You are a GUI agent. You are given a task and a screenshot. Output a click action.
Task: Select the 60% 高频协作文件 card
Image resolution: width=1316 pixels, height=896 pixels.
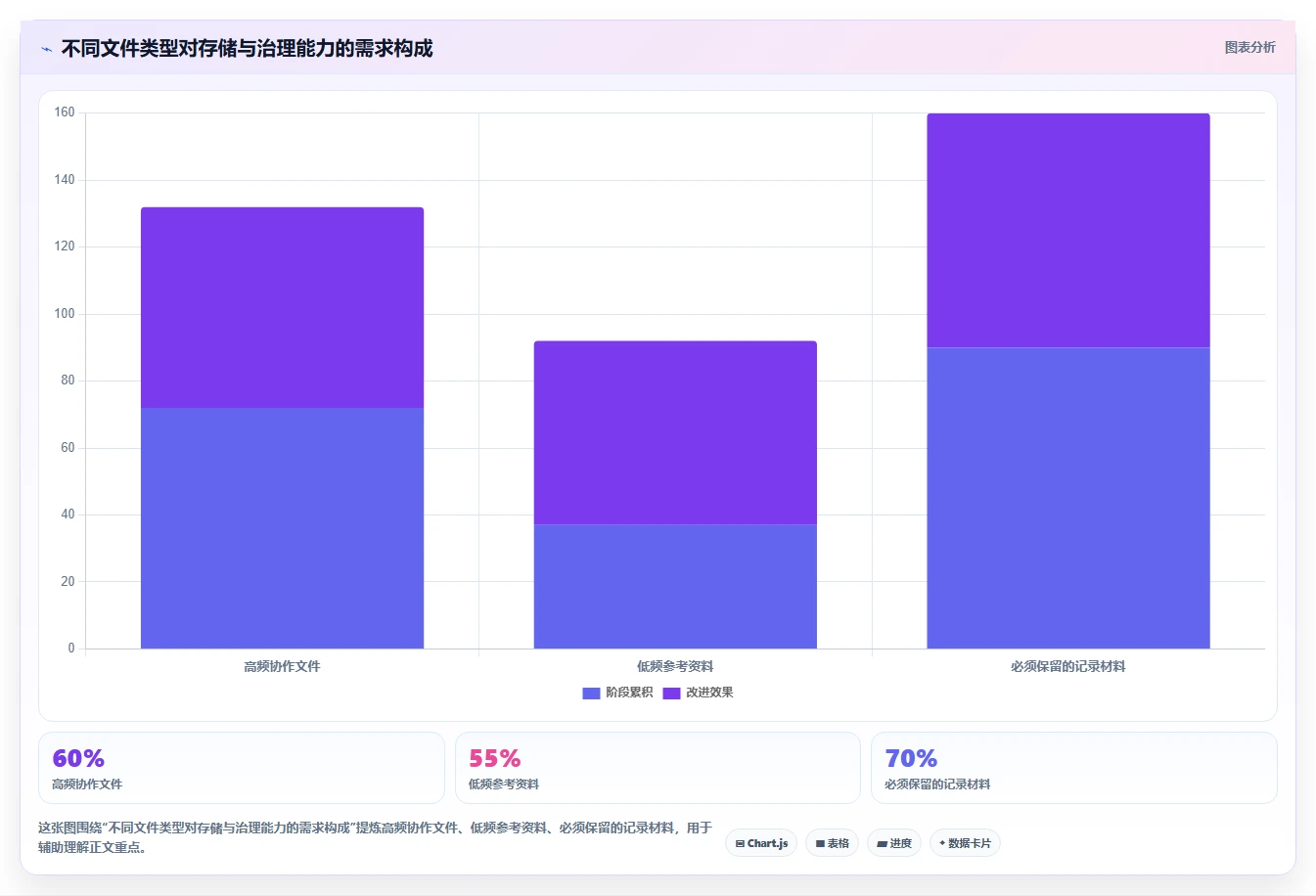pos(242,768)
